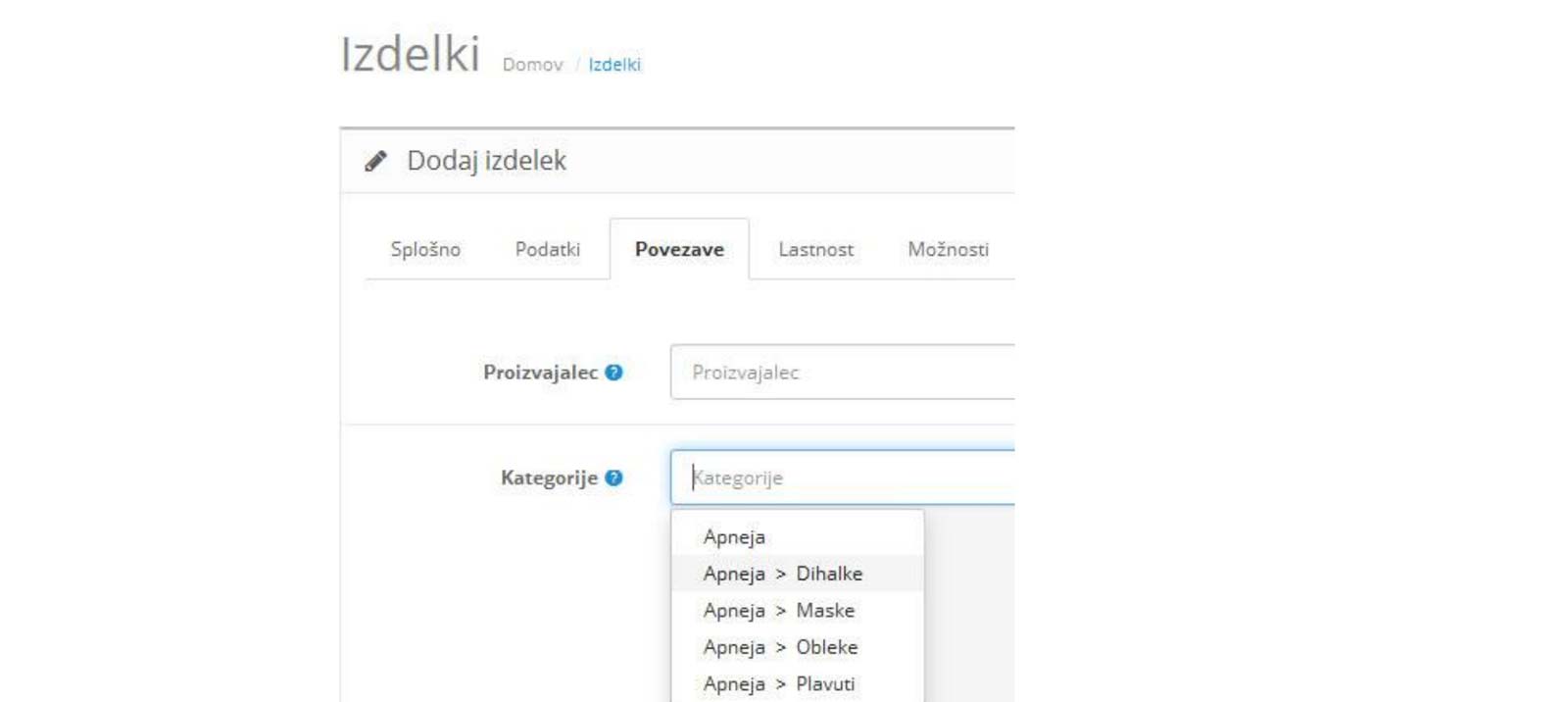Select the Apneja > Plavuti suggestion
The image size is (1568, 702).
pos(779,684)
